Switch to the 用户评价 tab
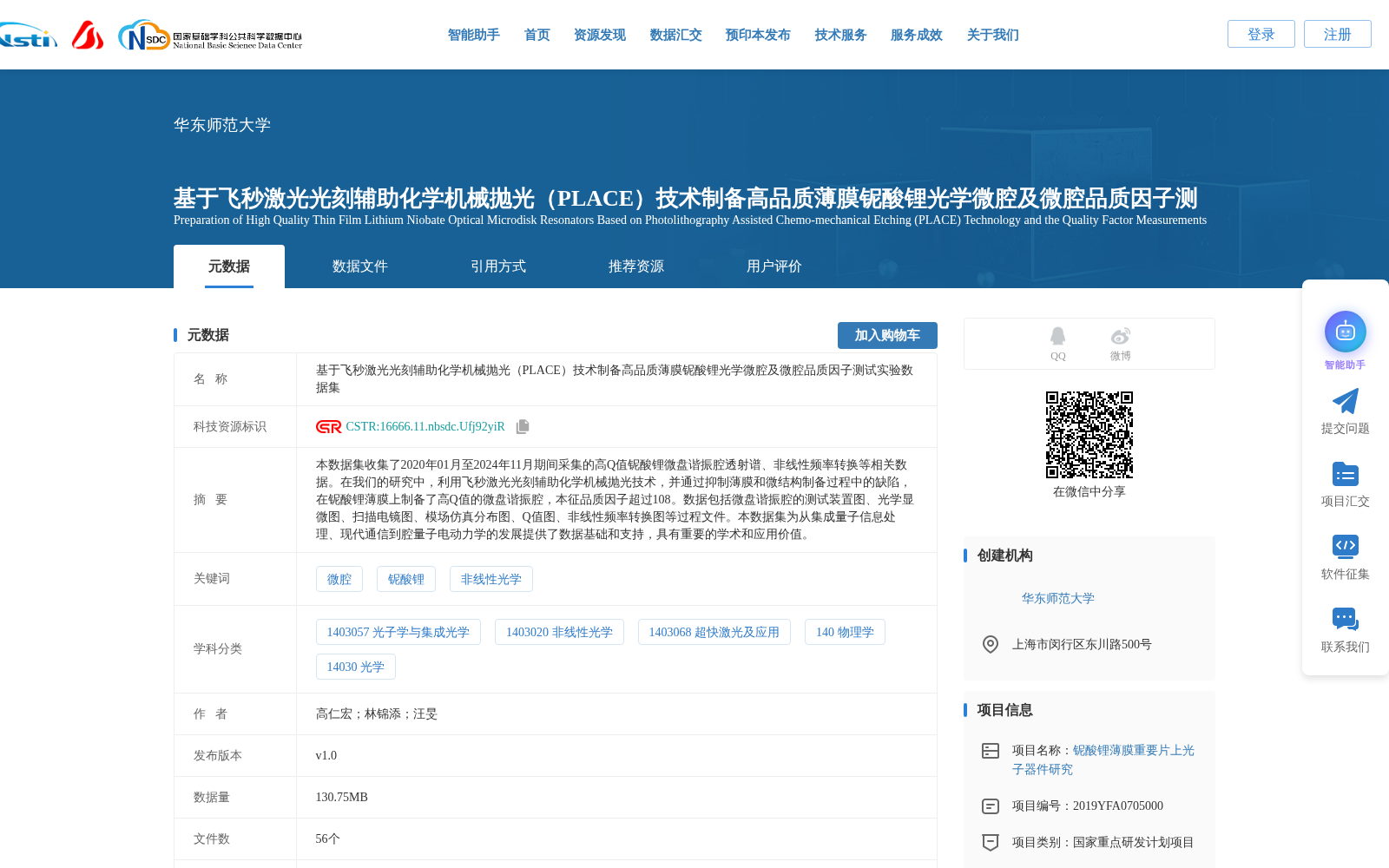 click(x=774, y=266)
